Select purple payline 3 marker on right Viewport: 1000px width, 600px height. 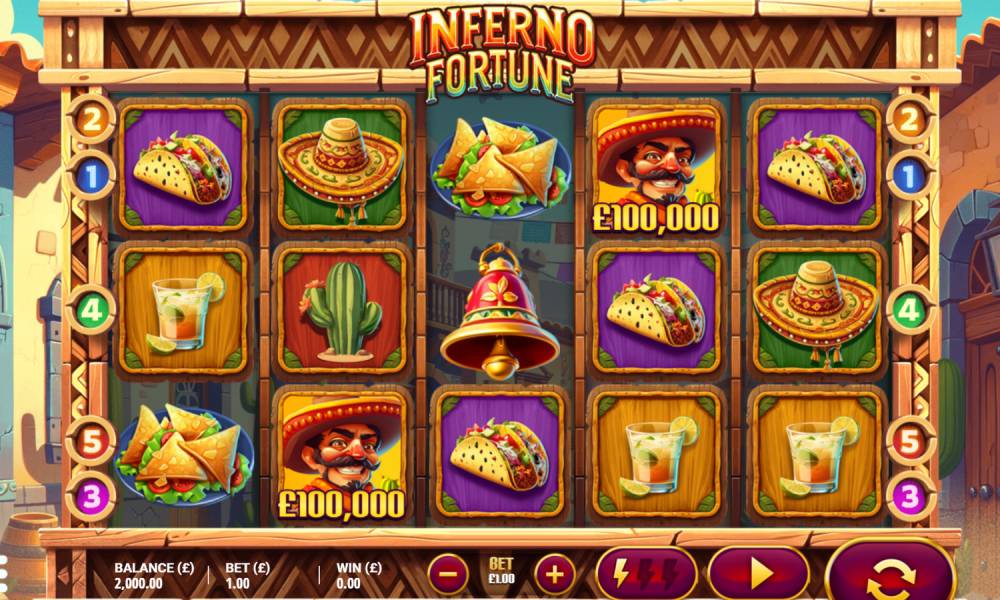[909, 497]
